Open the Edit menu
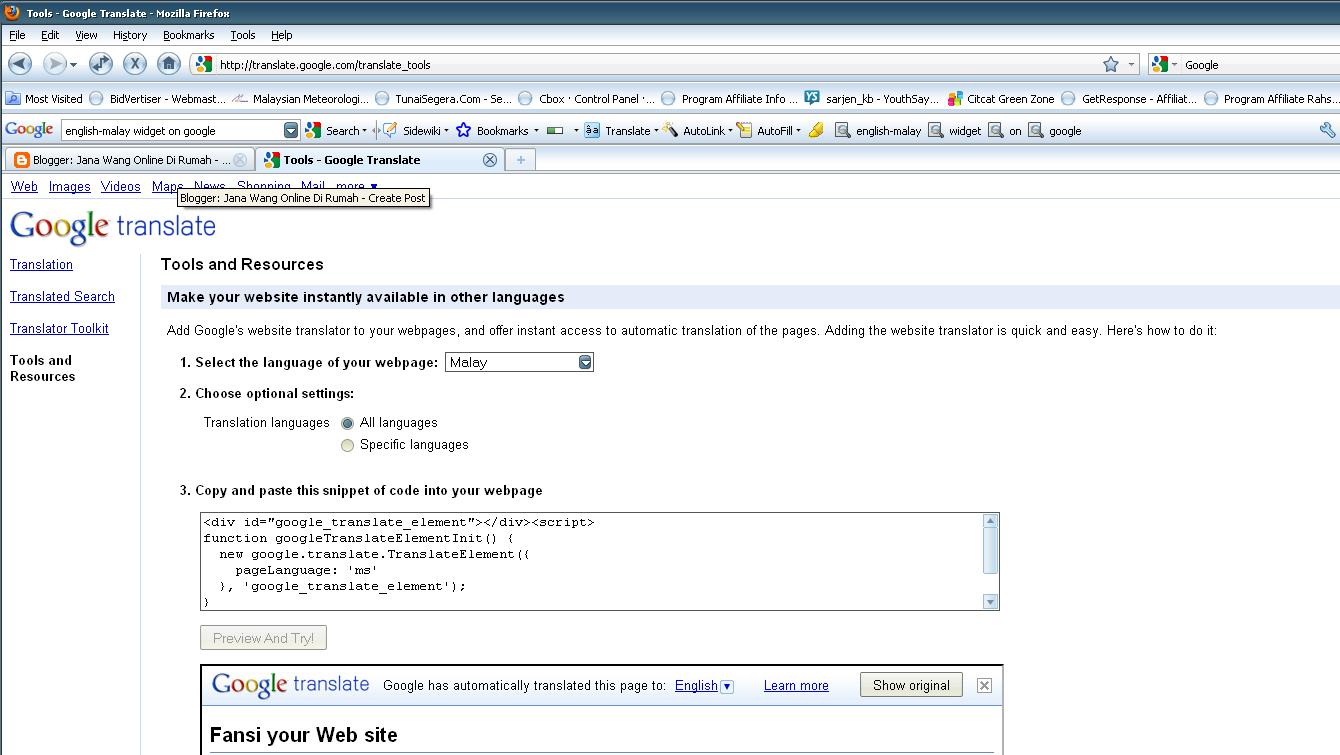This screenshot has height=755, width=1340. coord(50,35)
